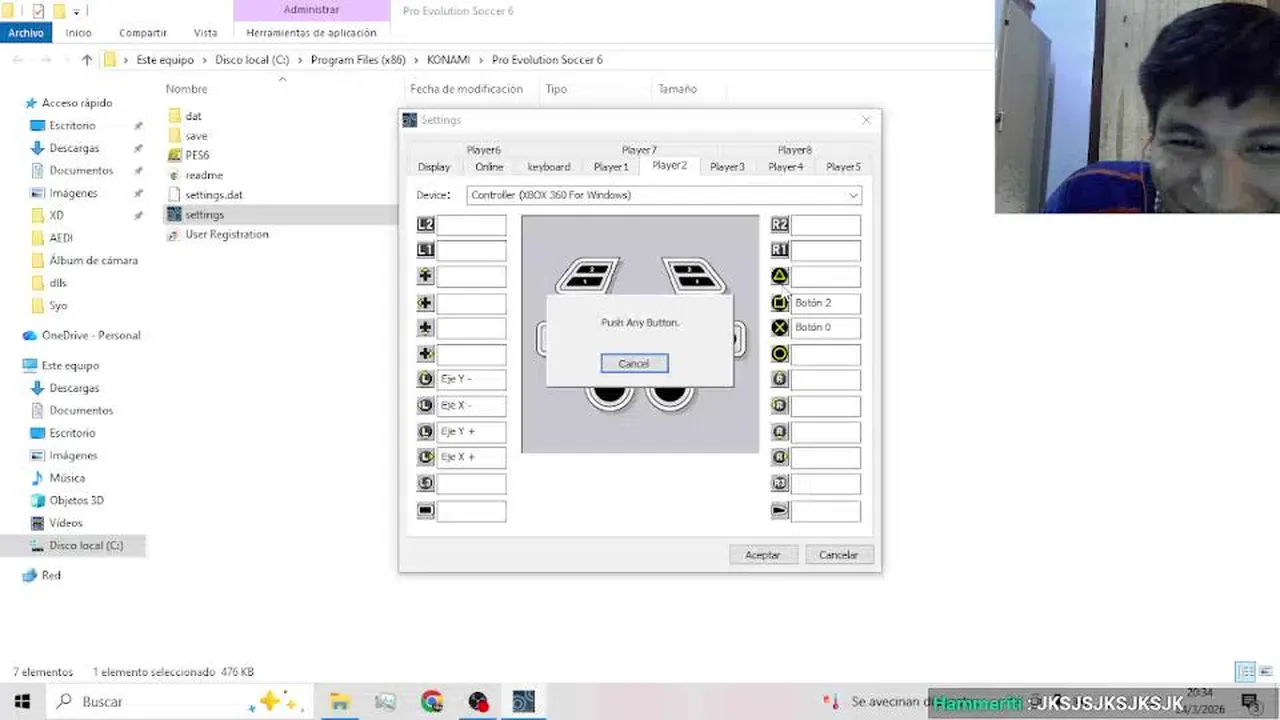Sort by the Fecha de modificación column
Viewport: 1280px width, 720px height.
(x=466, y=89)
